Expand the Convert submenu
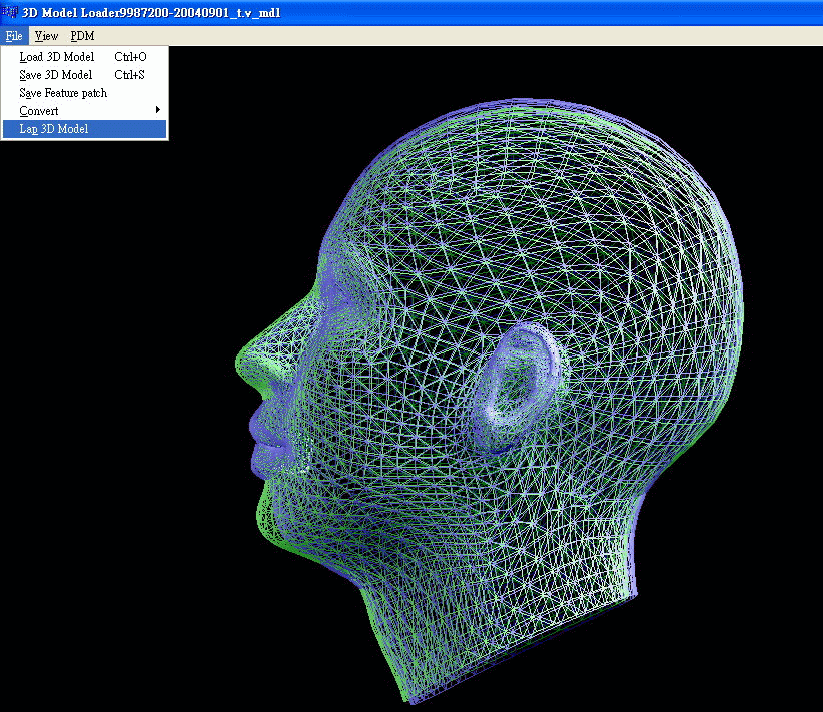 [x=39, y=111]
